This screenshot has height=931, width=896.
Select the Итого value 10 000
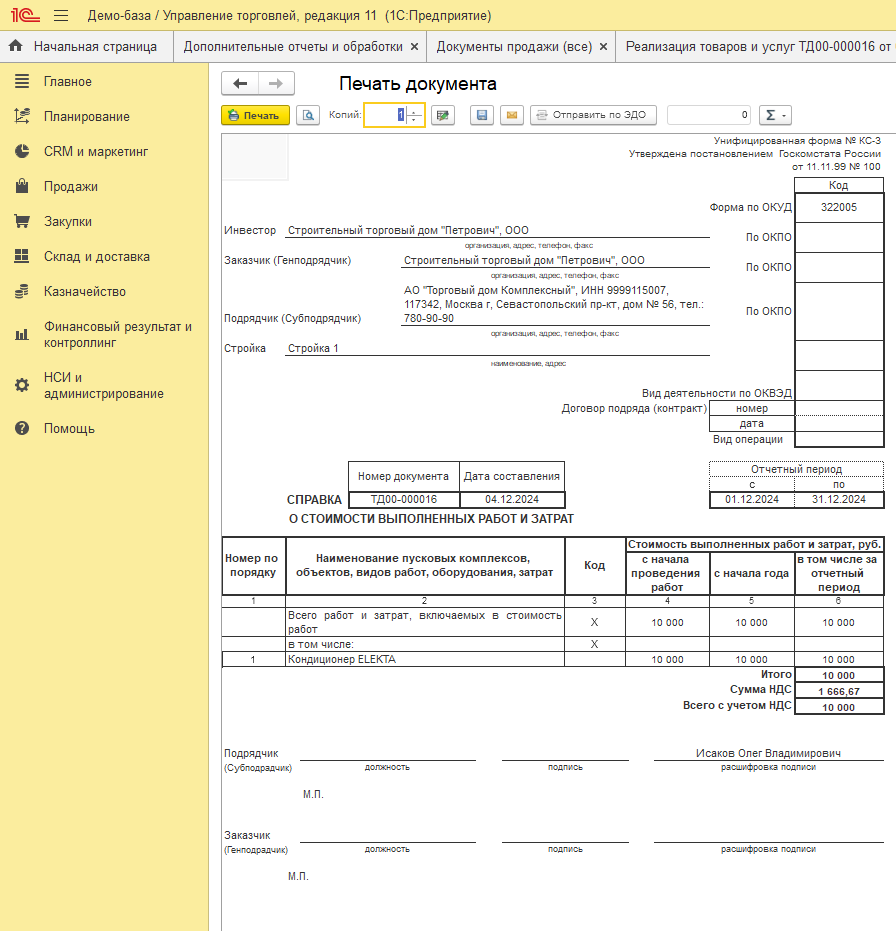(x=838, y=675)
